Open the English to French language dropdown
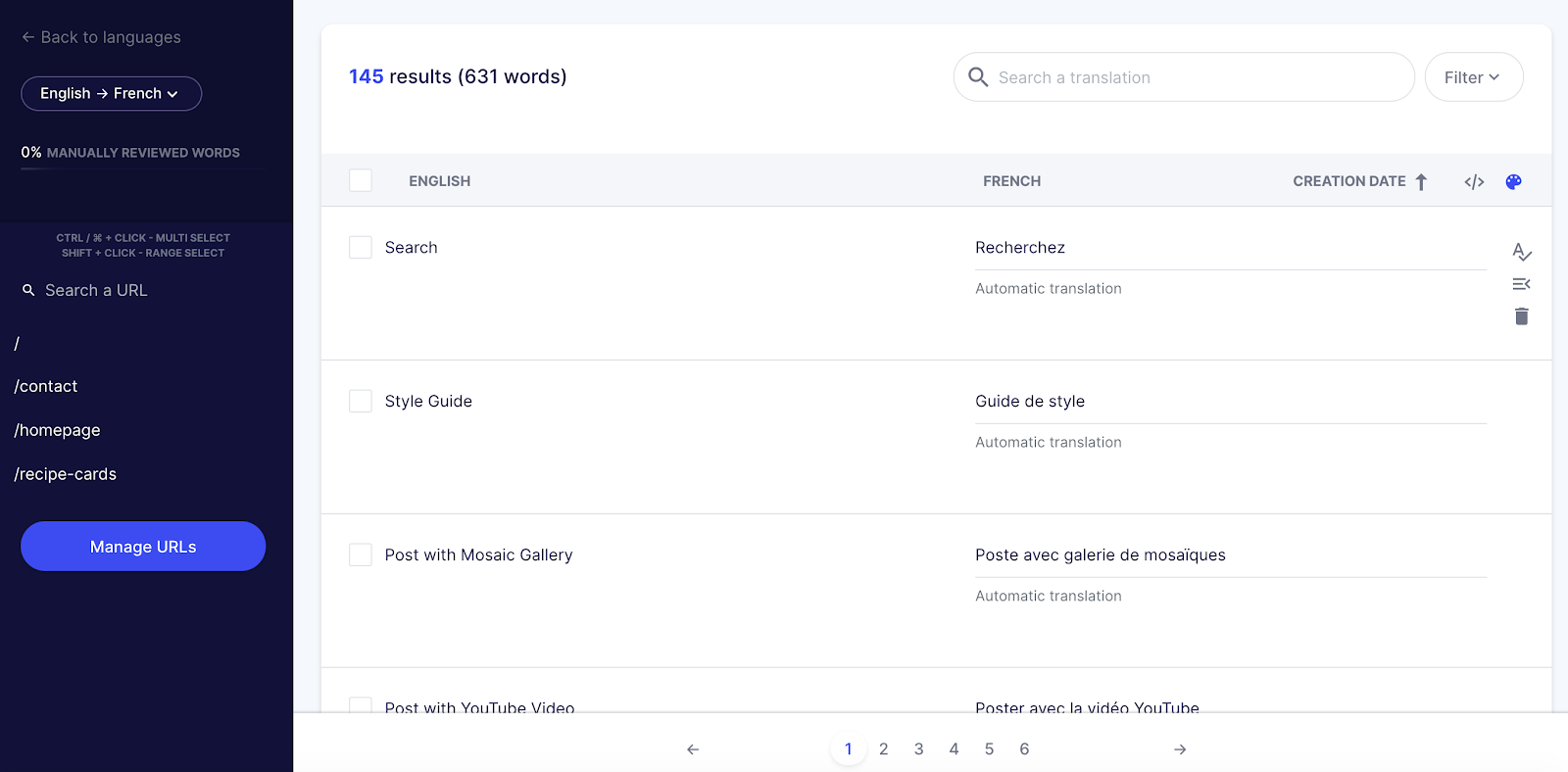This screenshot has width=1568, height=772. coord(111,93)
